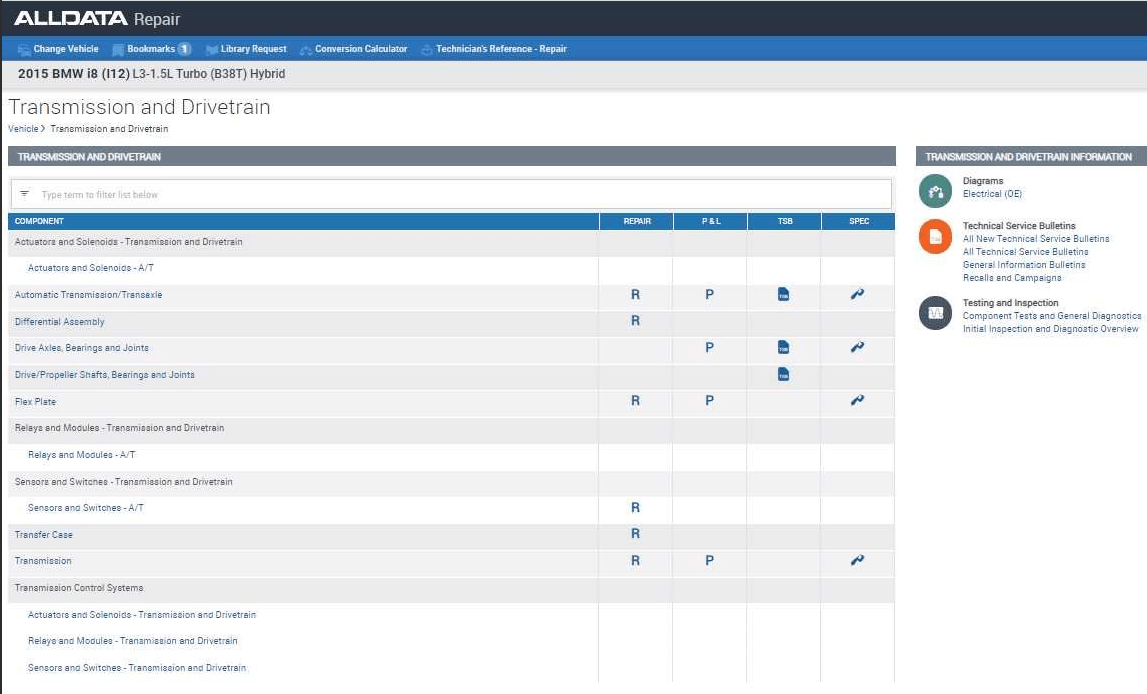Open General Information Bulletins
Screen dimensions: 1147x694
tap(1024, 265)
